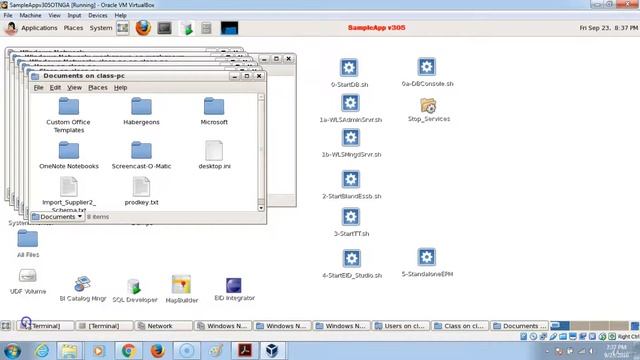Open VirtualBox from Windows taskbar
This screenshot has width=640, height=360.
(272, 351)
